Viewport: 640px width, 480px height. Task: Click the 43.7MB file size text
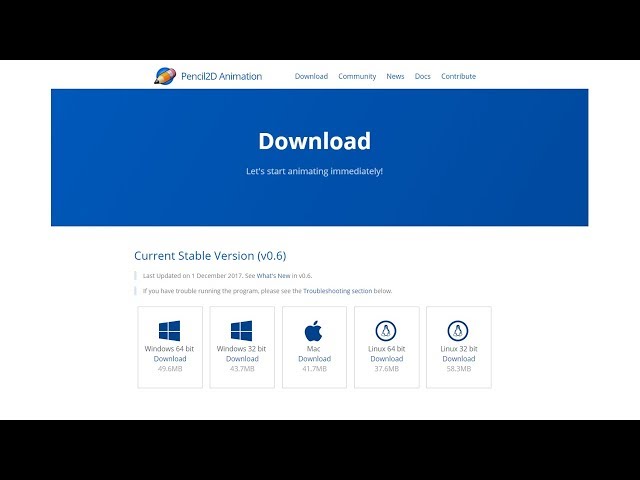242,369
